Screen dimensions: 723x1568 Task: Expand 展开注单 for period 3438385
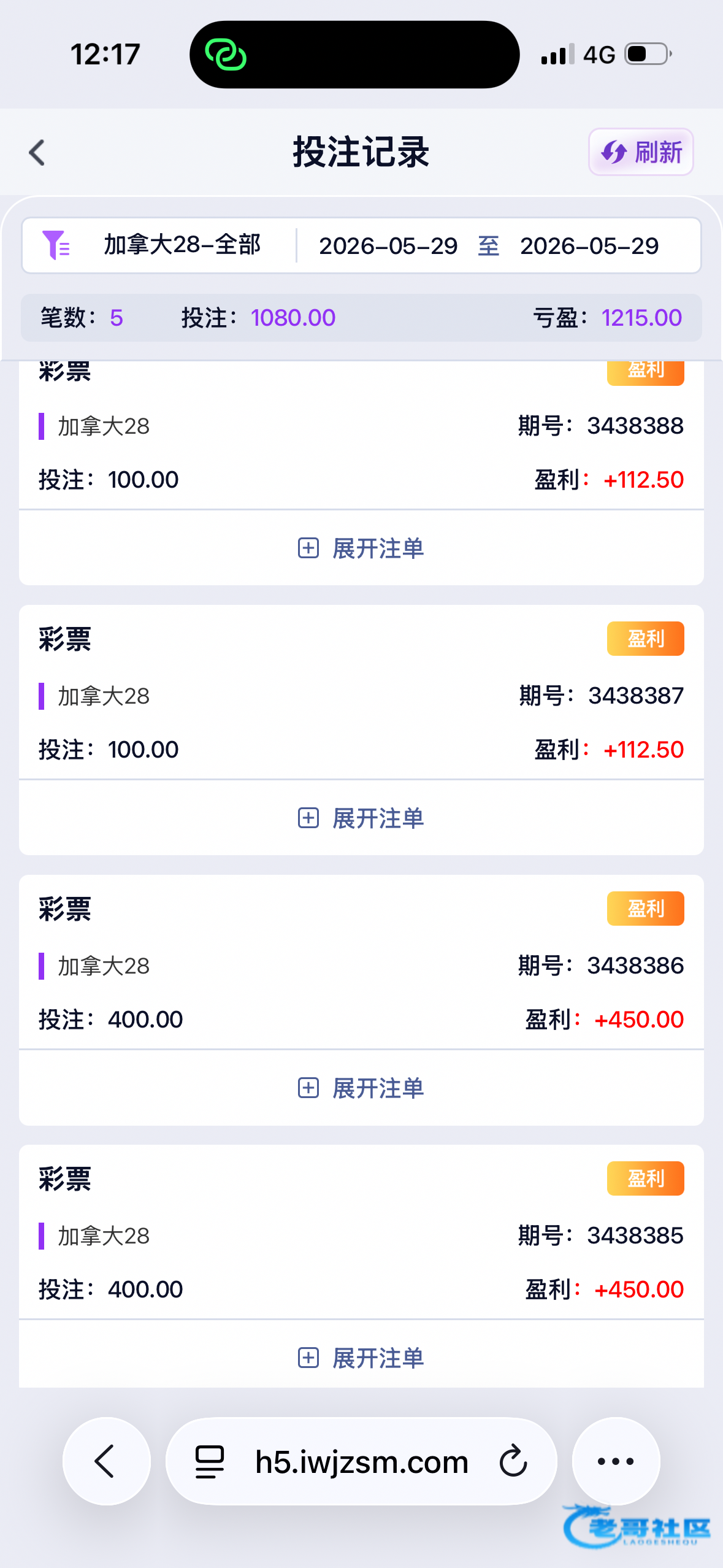pos(361,1358)
